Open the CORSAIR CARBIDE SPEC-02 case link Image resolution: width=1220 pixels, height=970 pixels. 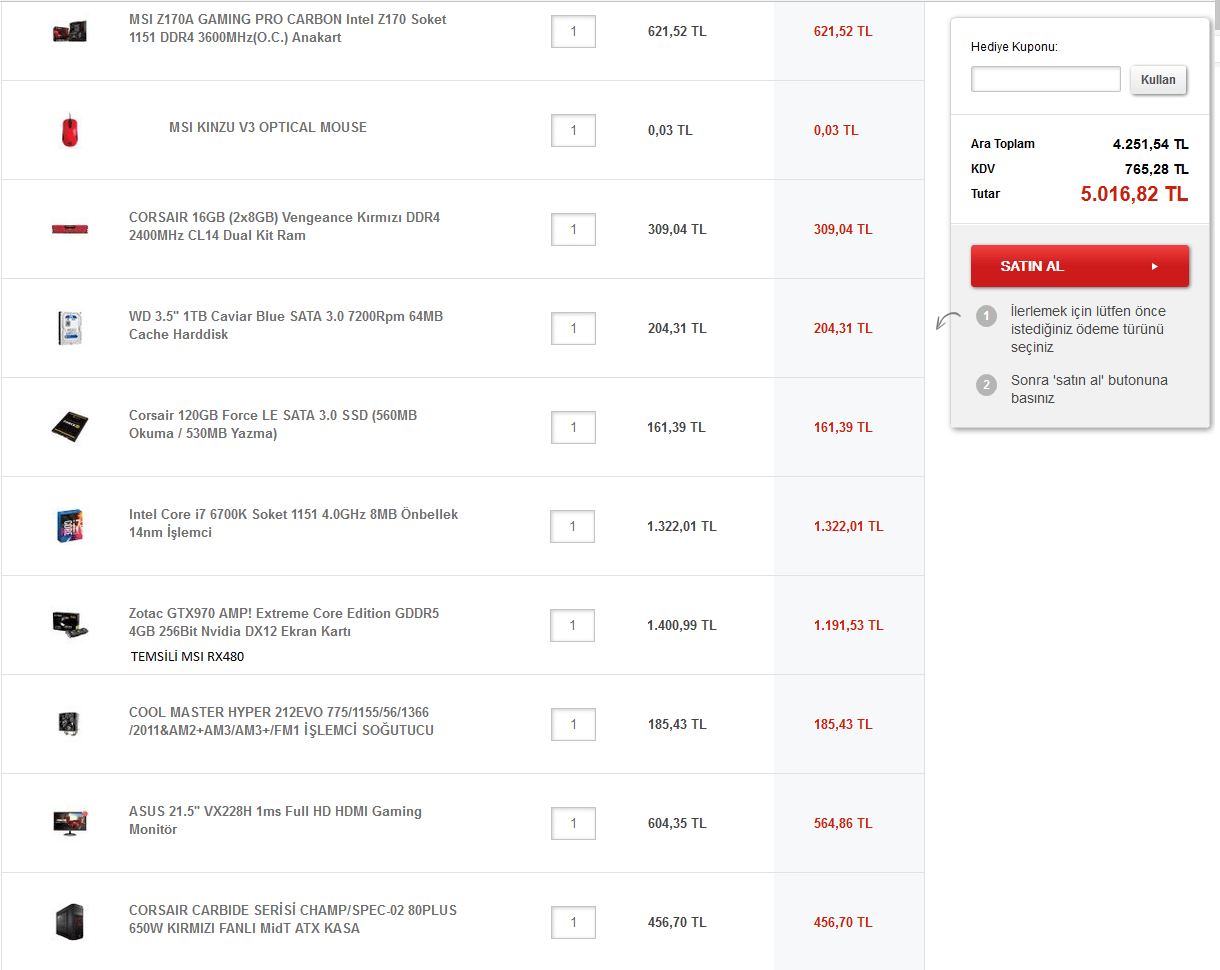coord(293,919)
